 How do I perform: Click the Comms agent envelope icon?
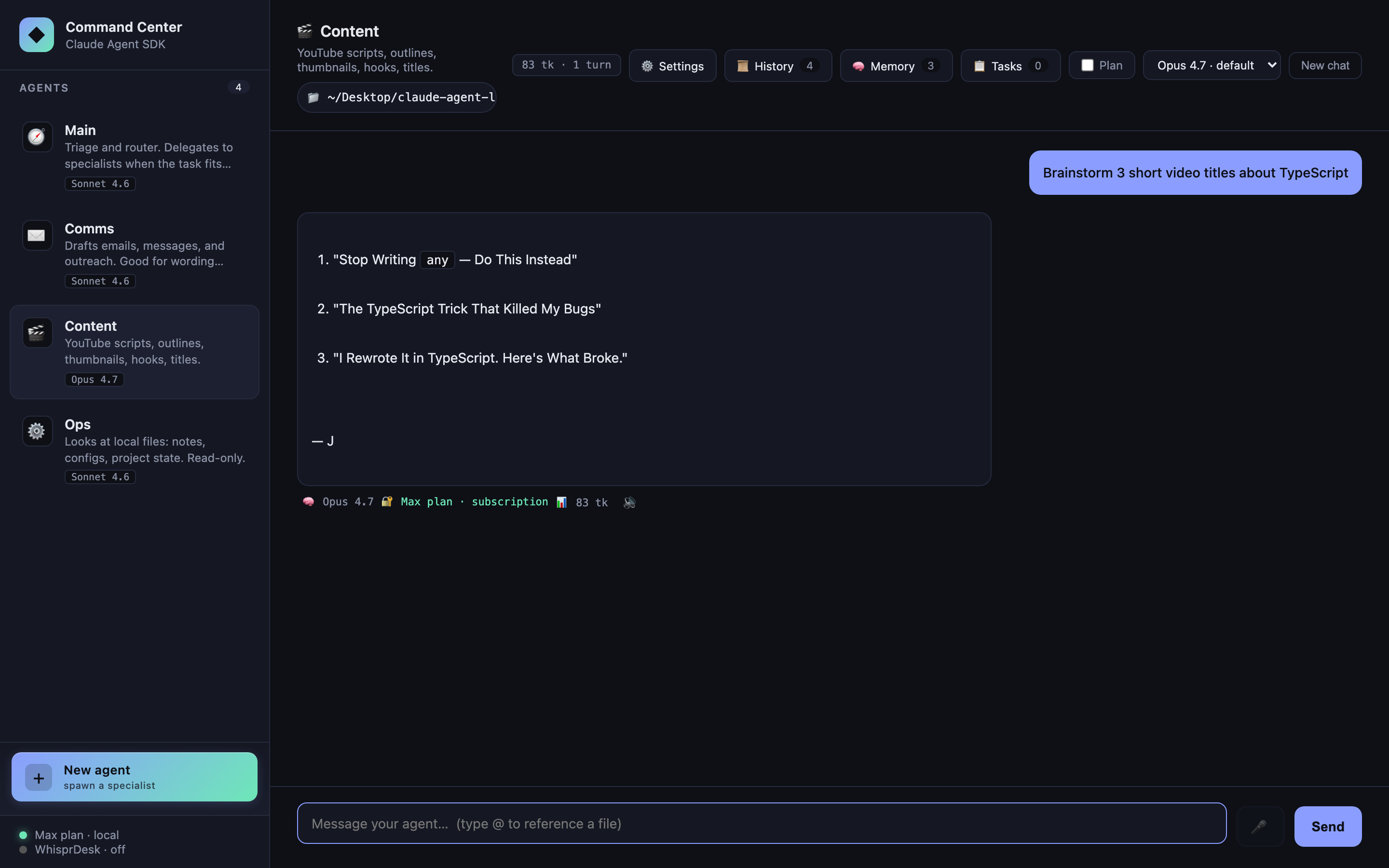click(36, 235)
